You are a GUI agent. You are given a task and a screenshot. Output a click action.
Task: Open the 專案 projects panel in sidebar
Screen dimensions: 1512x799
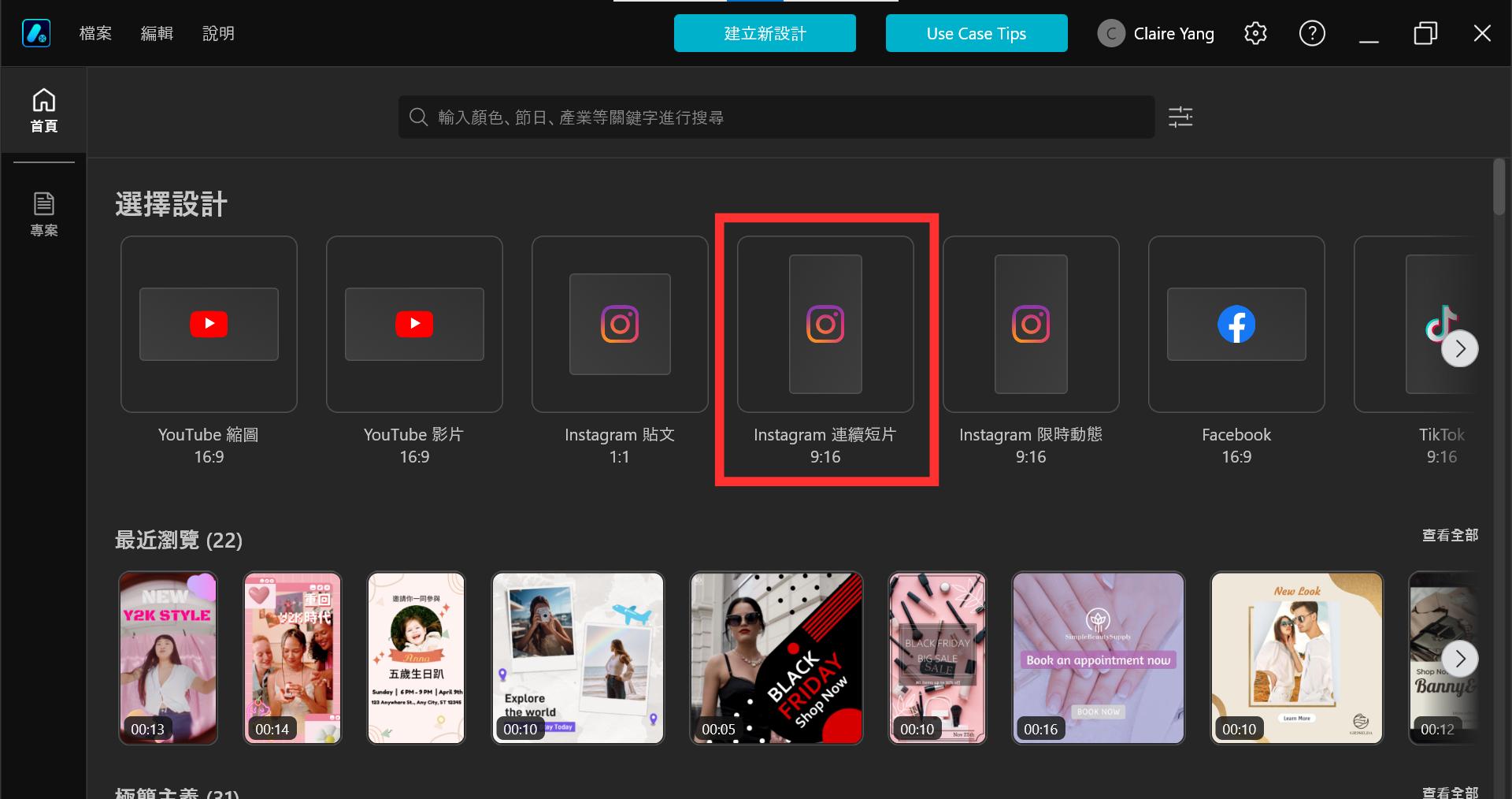(x=43, y=211)
